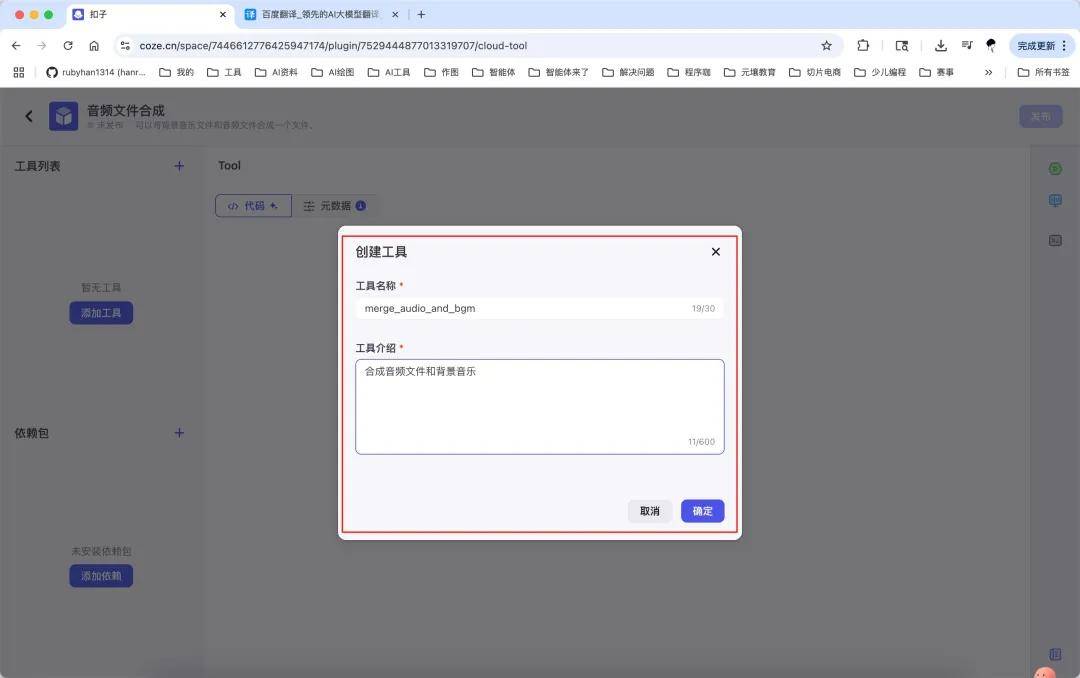The height and width of the screenshot is (678, 1080).
Task: Click the 添加依赖 button
Action: coord(101,576)
